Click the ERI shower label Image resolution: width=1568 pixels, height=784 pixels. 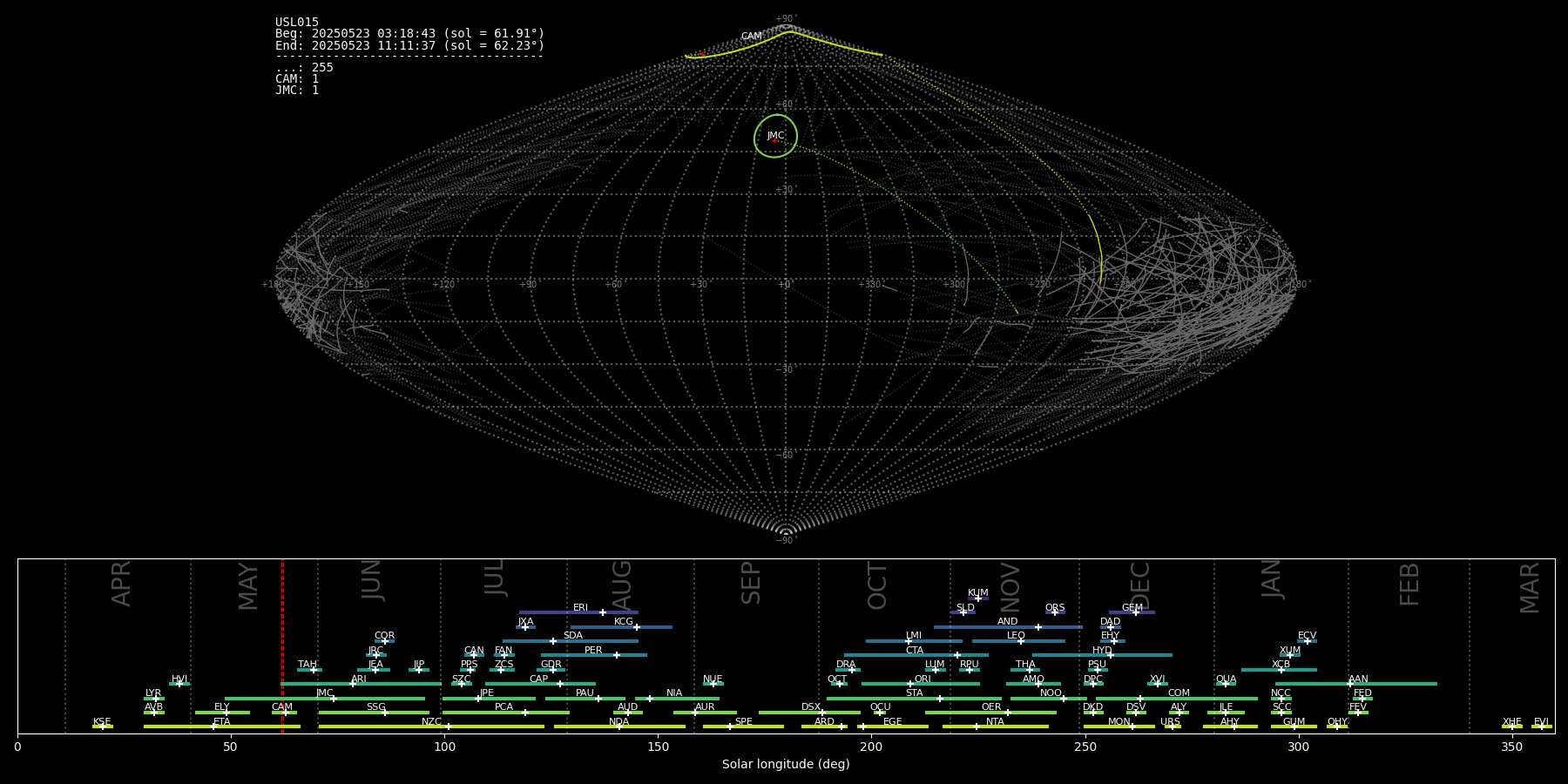580,607
